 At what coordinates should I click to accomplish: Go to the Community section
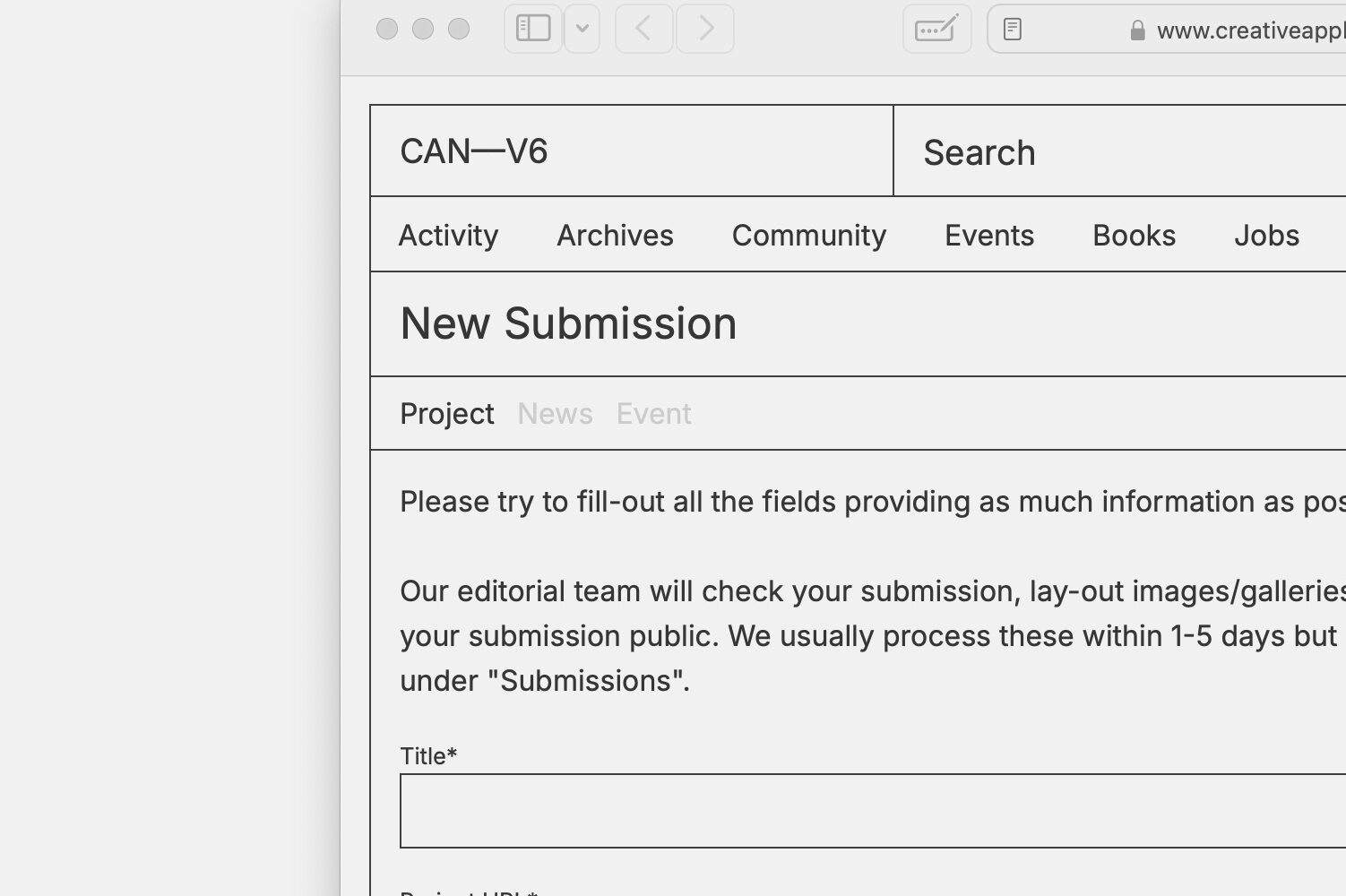pos(809,236)
